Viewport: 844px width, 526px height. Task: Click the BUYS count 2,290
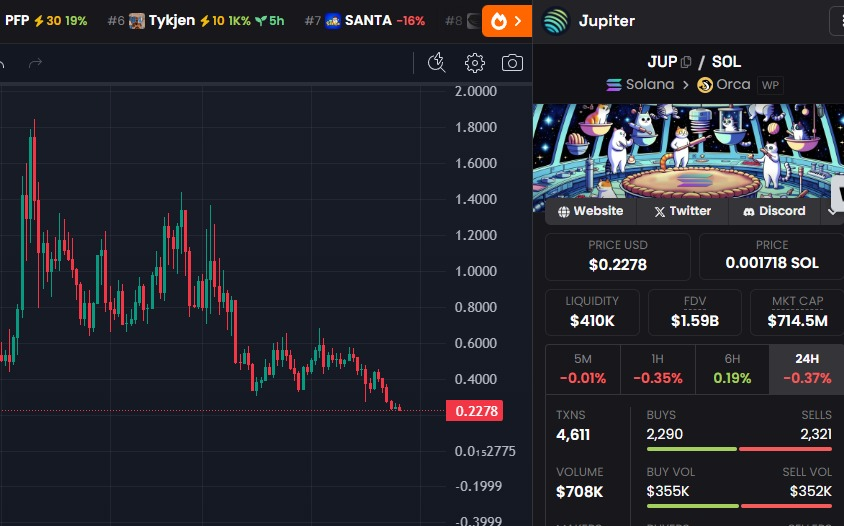point(664,434)
